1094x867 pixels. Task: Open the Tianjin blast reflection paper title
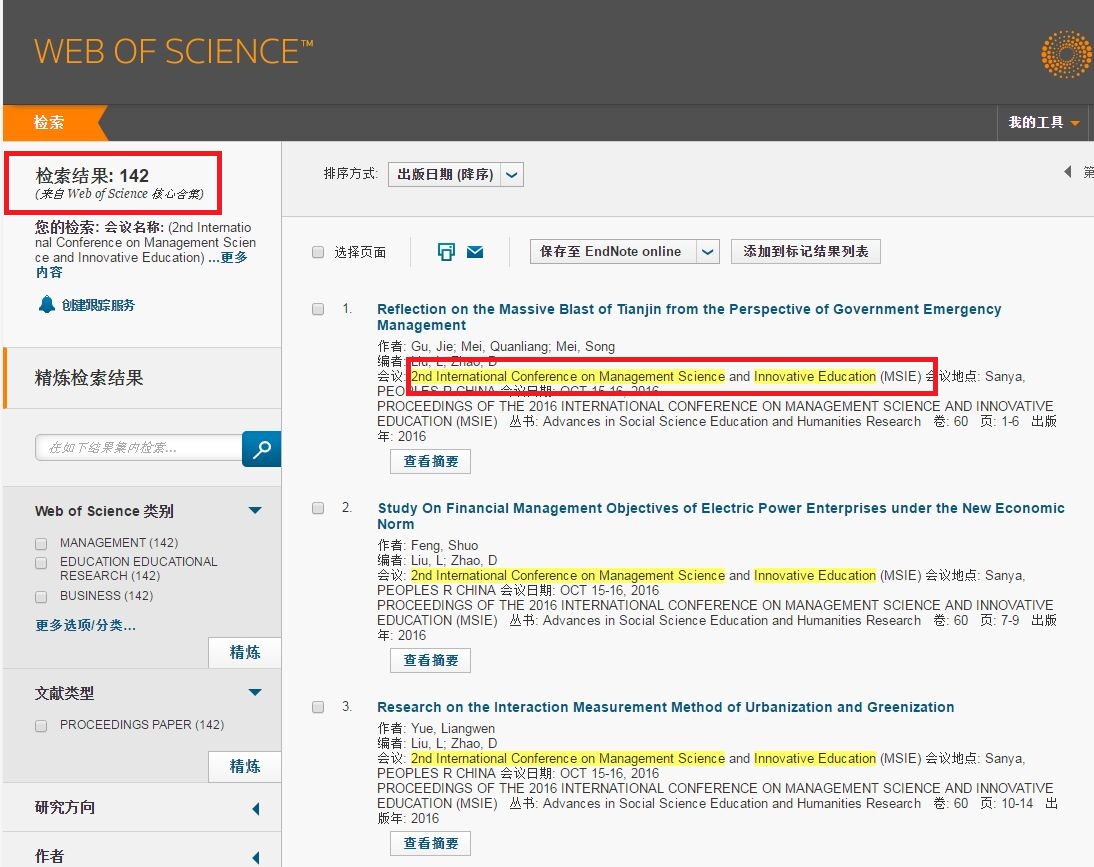689,317
